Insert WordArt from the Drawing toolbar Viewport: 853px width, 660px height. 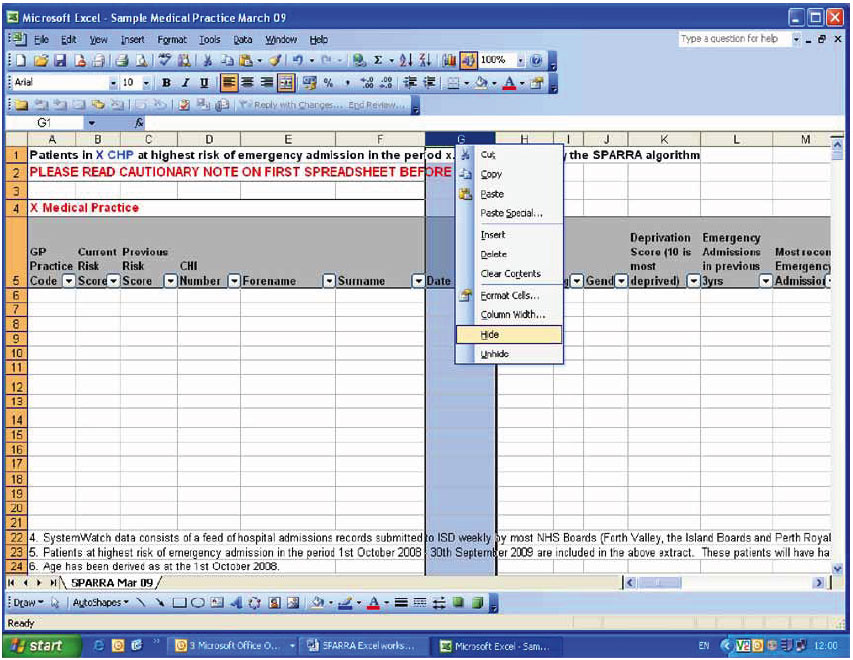point(236,603)
